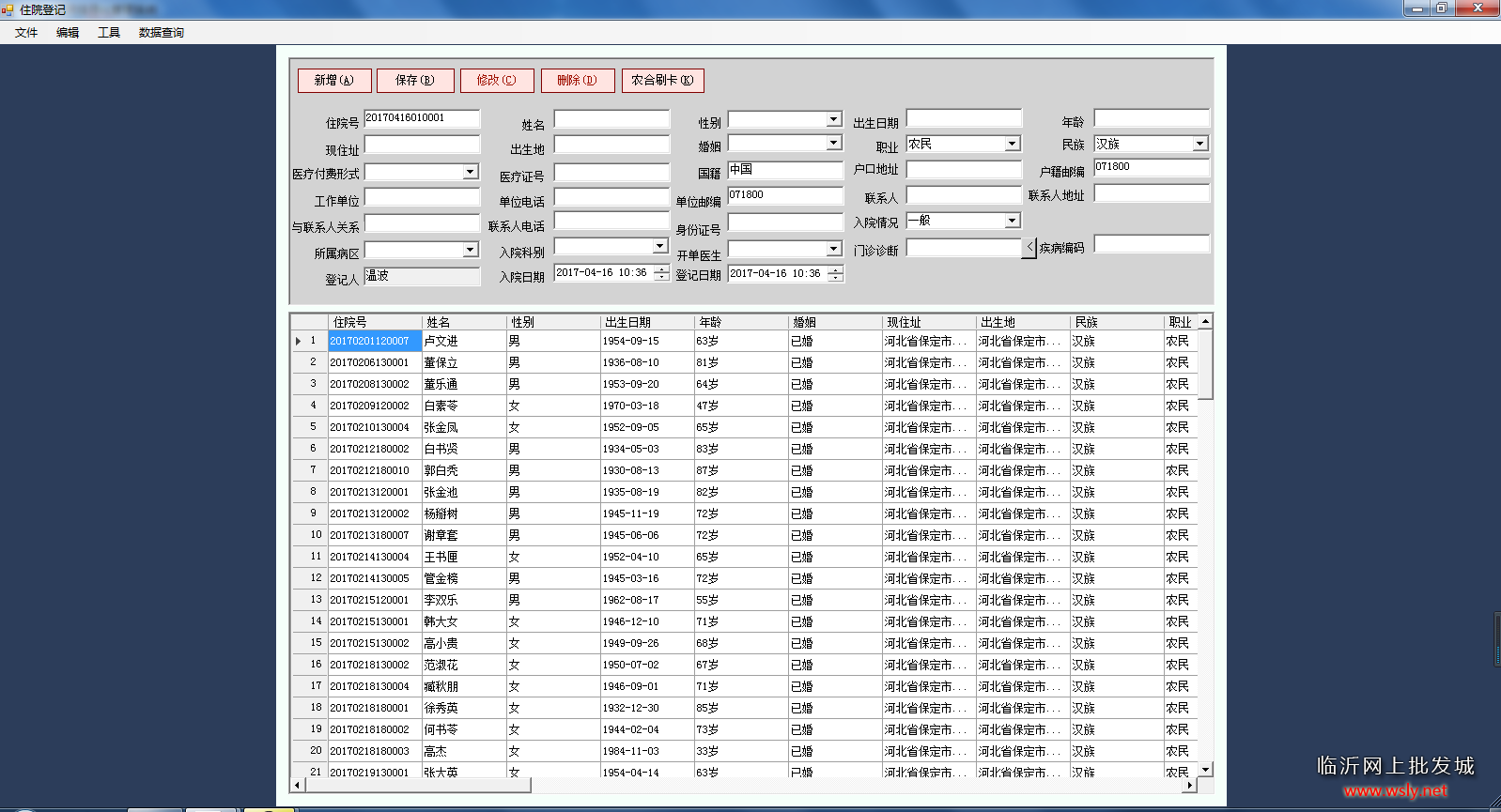1501x812 pixels.
Task: Select patient name 白素苓
Action: pos(464,406)
